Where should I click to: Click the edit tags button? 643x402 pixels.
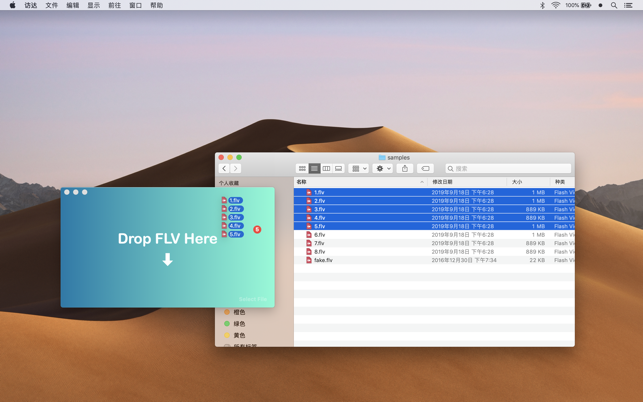(x=426, y=169)
